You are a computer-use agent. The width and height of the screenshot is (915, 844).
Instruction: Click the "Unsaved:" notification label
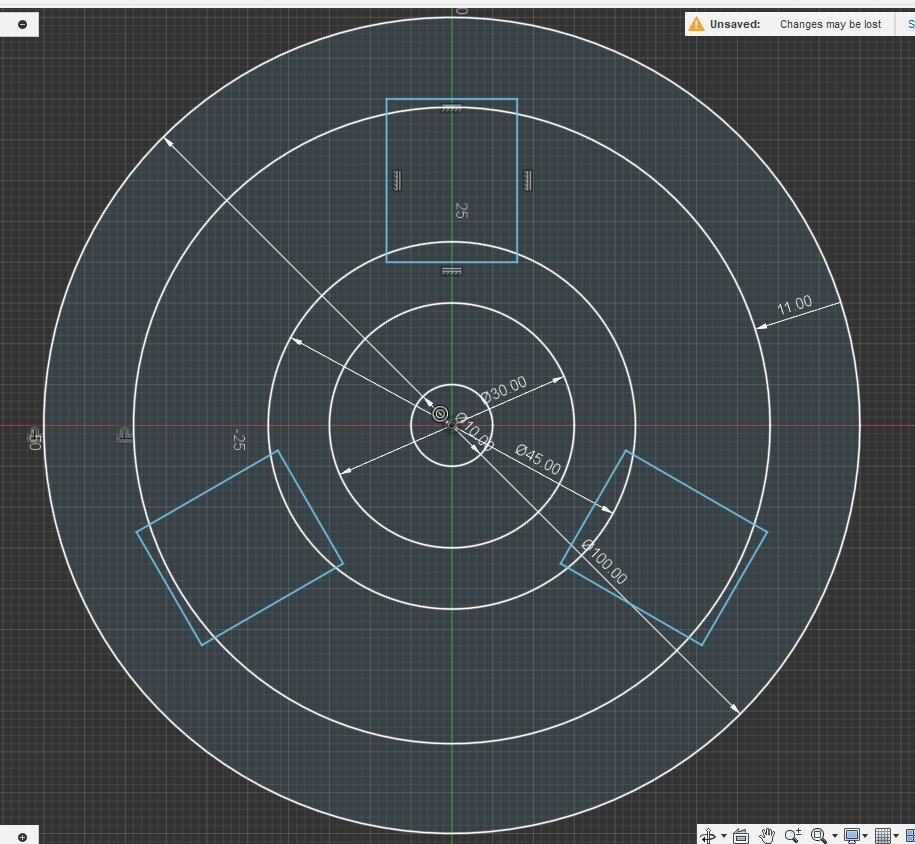click(735, 25)
